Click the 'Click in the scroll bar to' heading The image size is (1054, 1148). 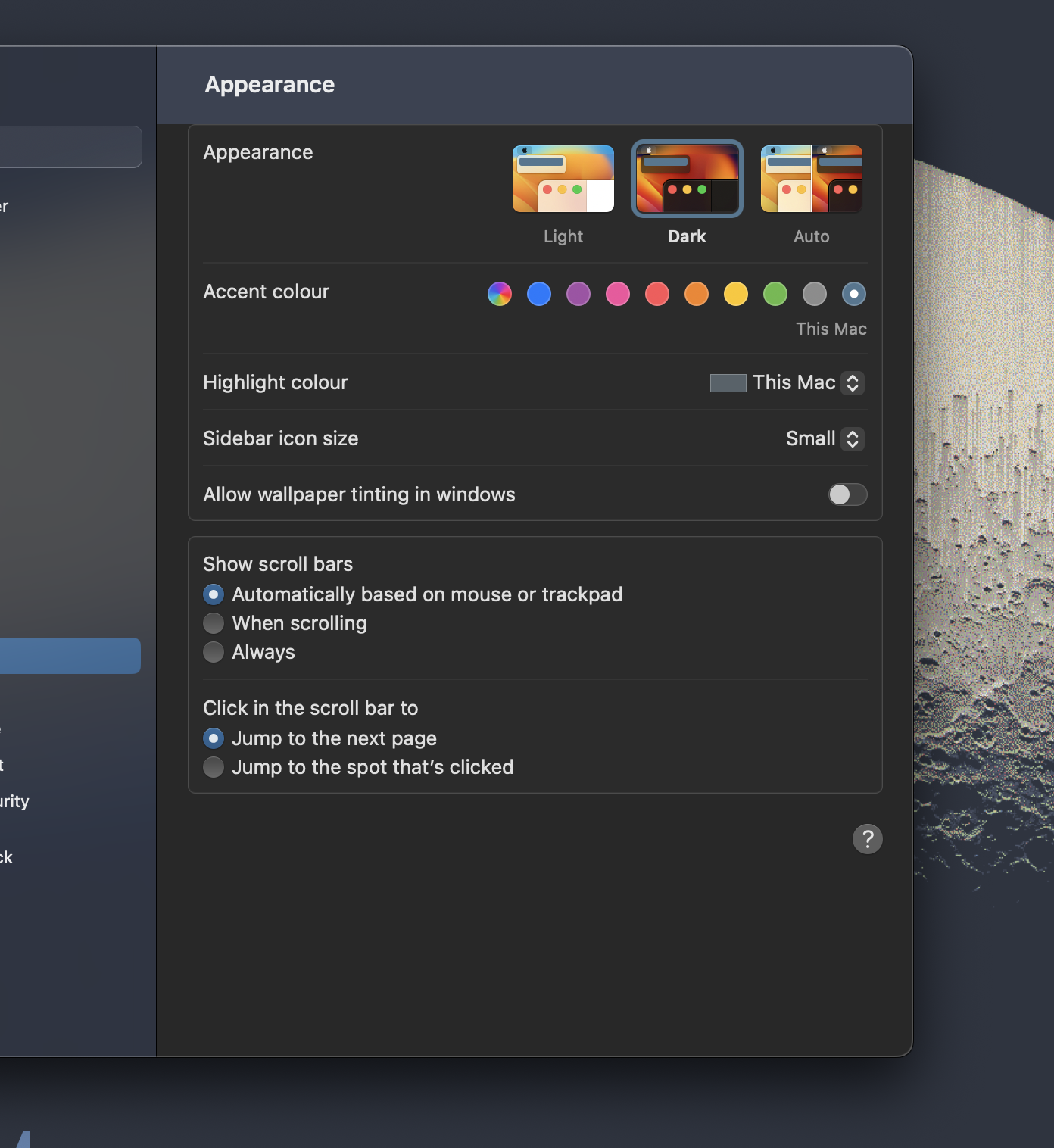tap(310, 708)
